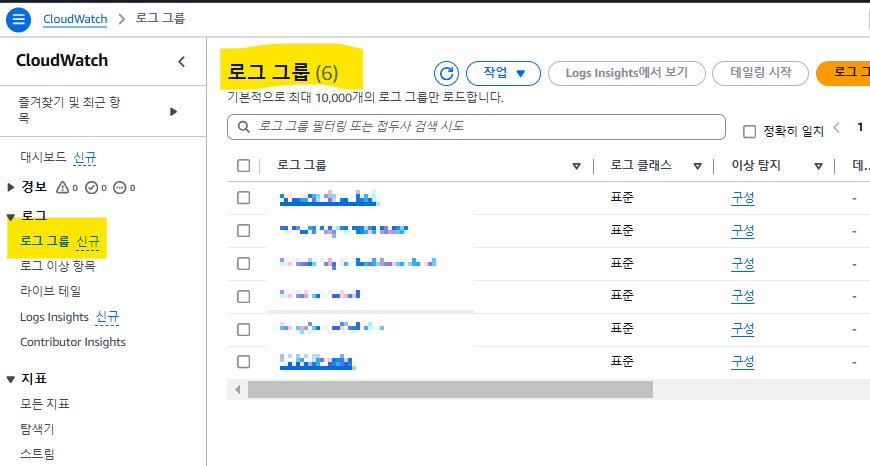Click 구성 link in second row
The width and height of the screenshot is (870, 466).
[742, 231]
